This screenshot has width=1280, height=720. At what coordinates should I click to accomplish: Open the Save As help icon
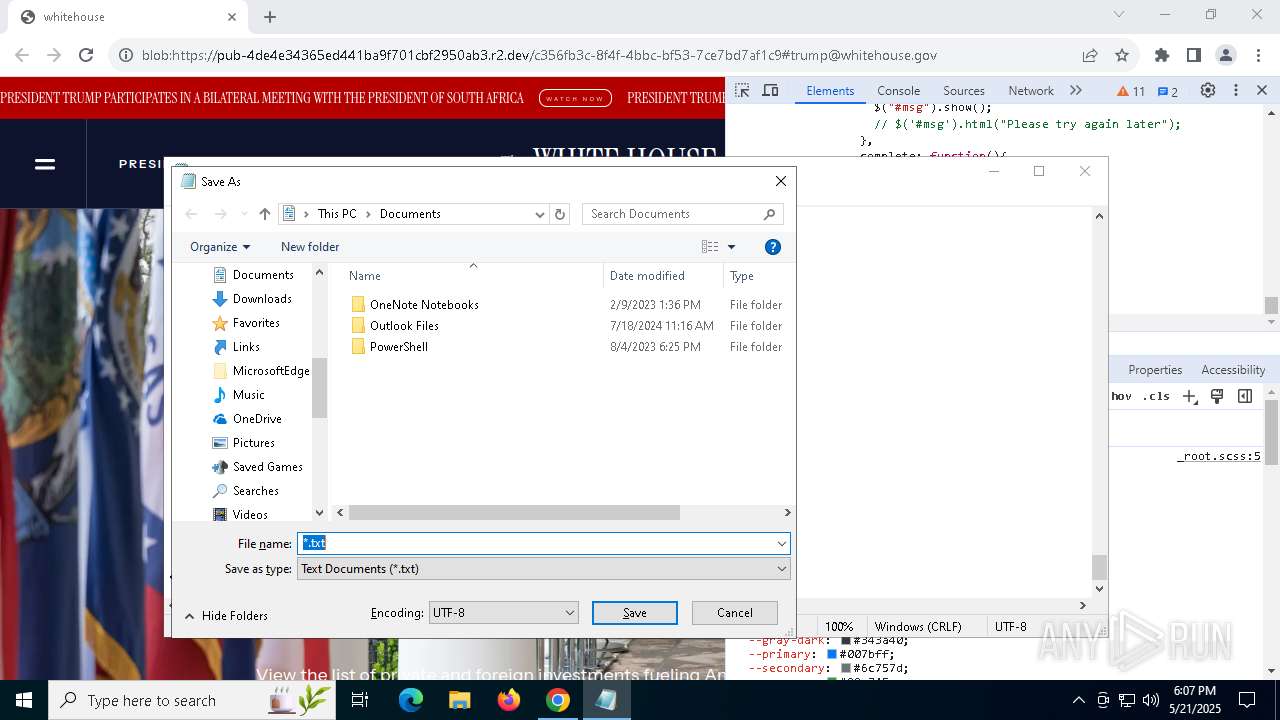click(x=772, y=247)
